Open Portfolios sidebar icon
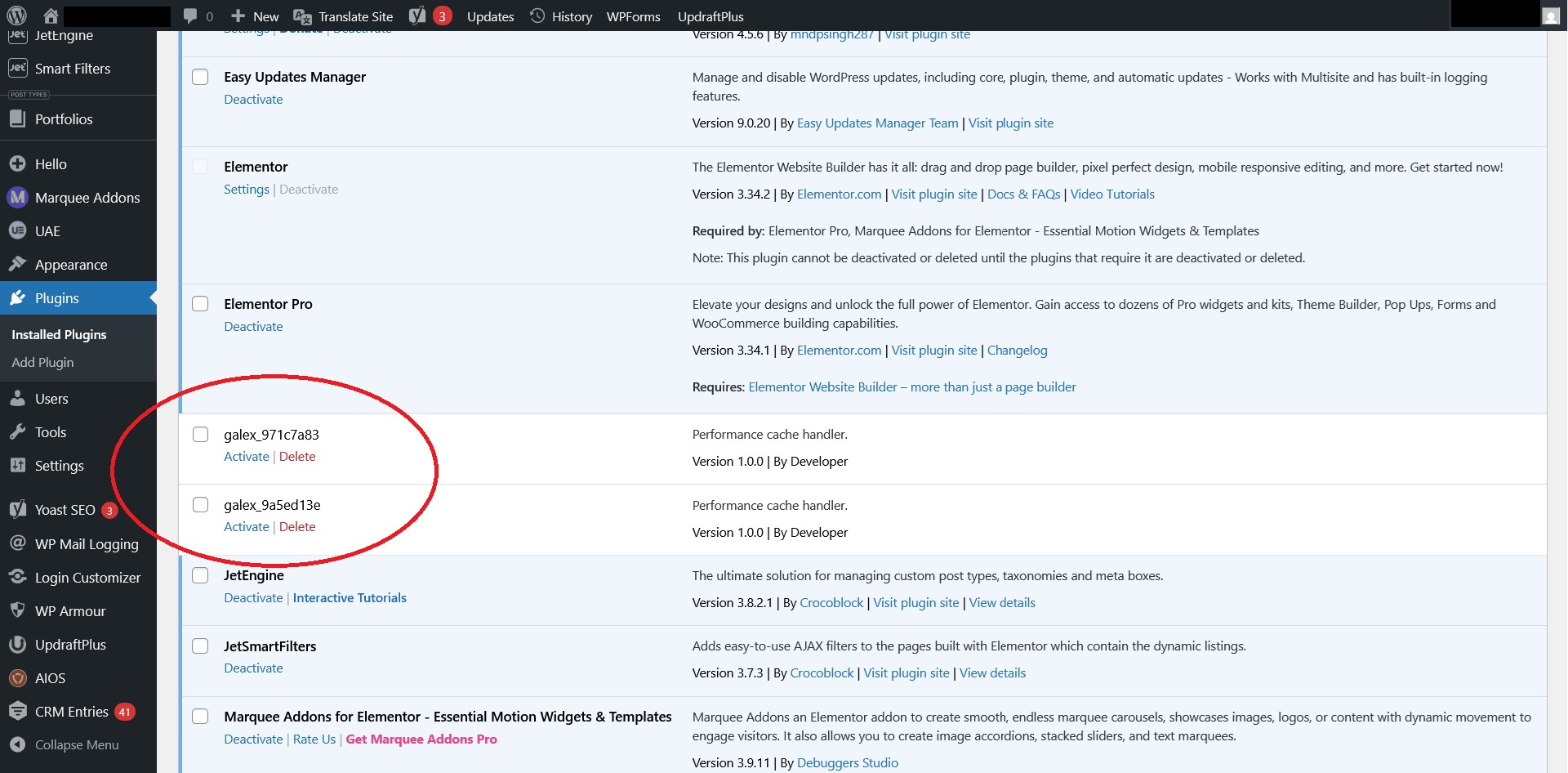1568x773 pixels. tap(18, 119)
